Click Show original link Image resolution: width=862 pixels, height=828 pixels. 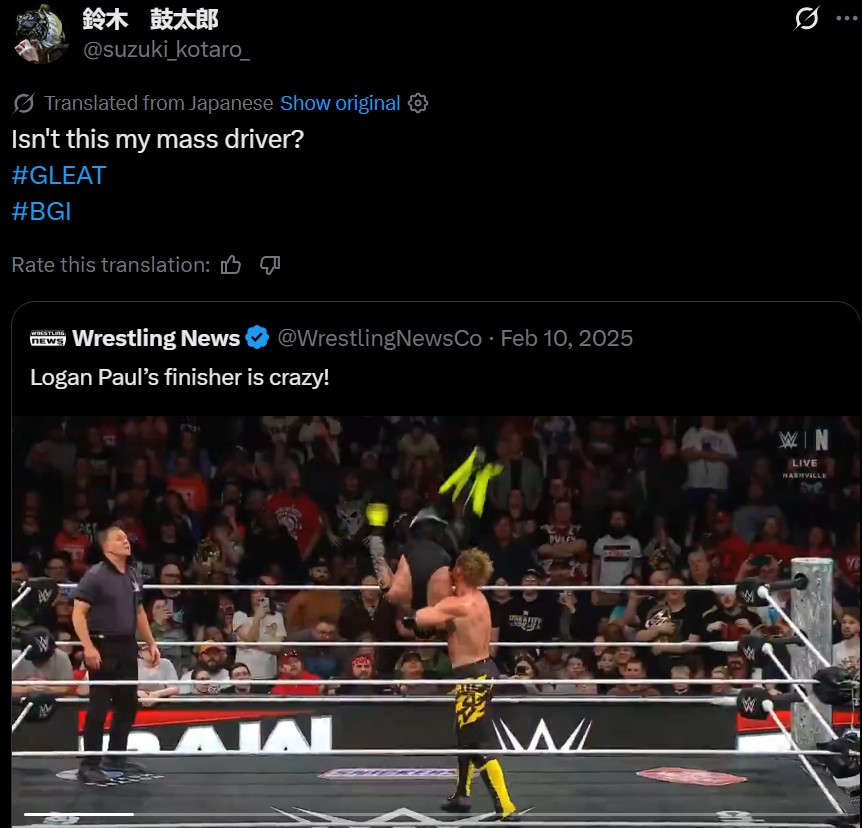pos(340,103)
